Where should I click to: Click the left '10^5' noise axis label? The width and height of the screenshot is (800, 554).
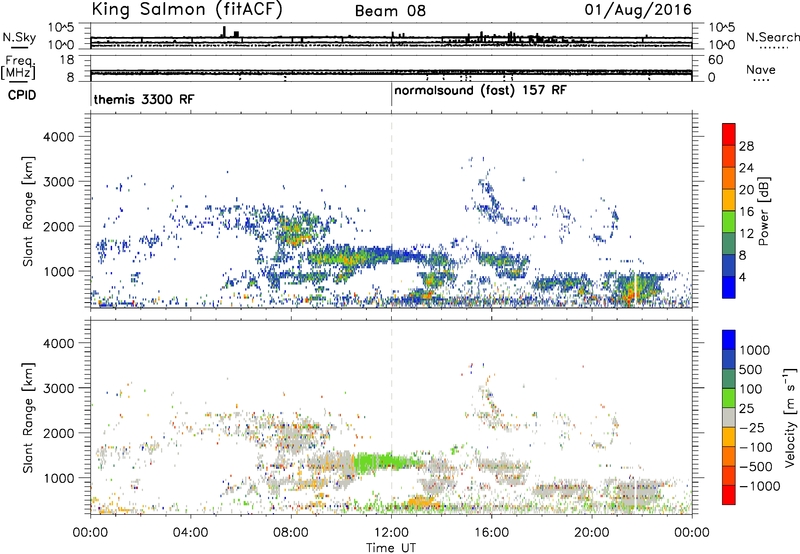(x=61, y=27)
